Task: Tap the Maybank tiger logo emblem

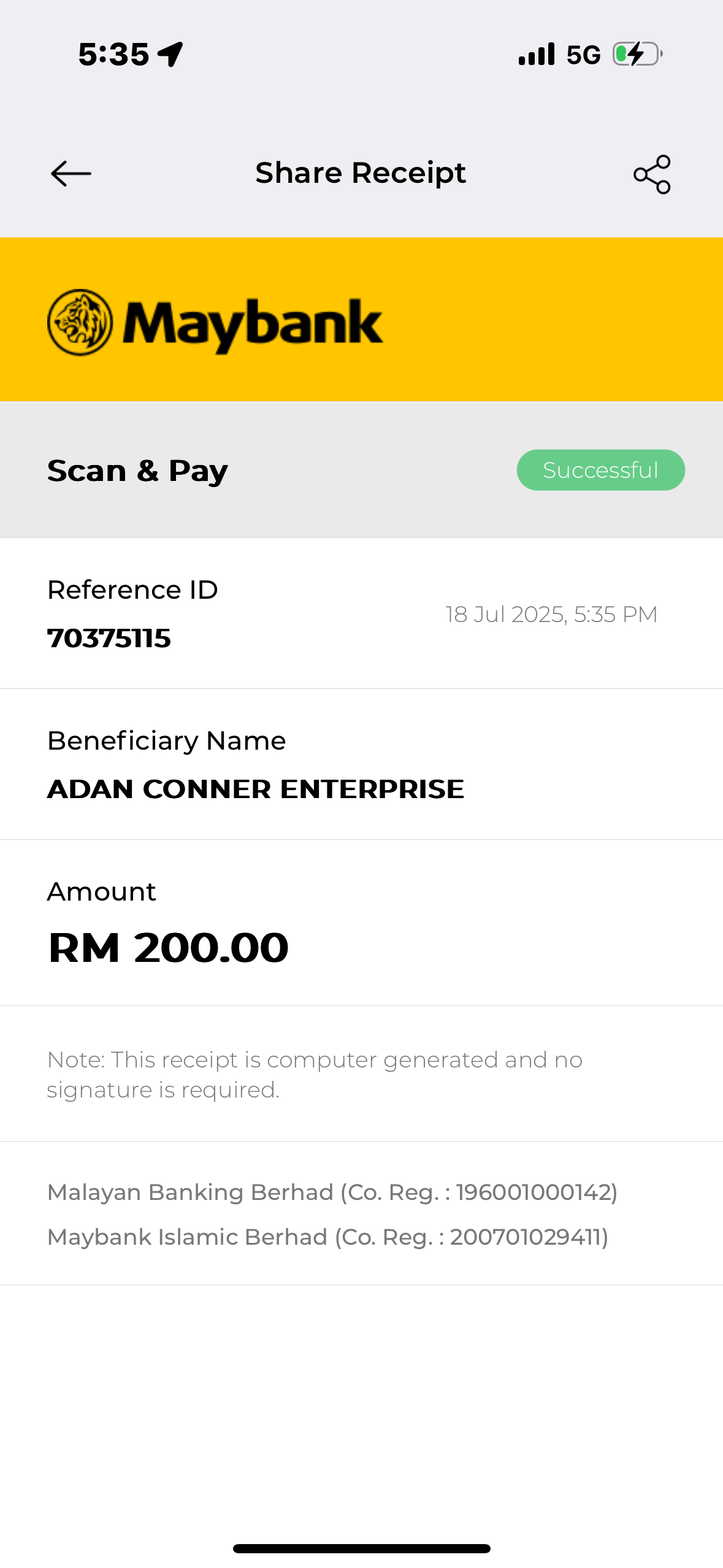Action: point(80,323)
